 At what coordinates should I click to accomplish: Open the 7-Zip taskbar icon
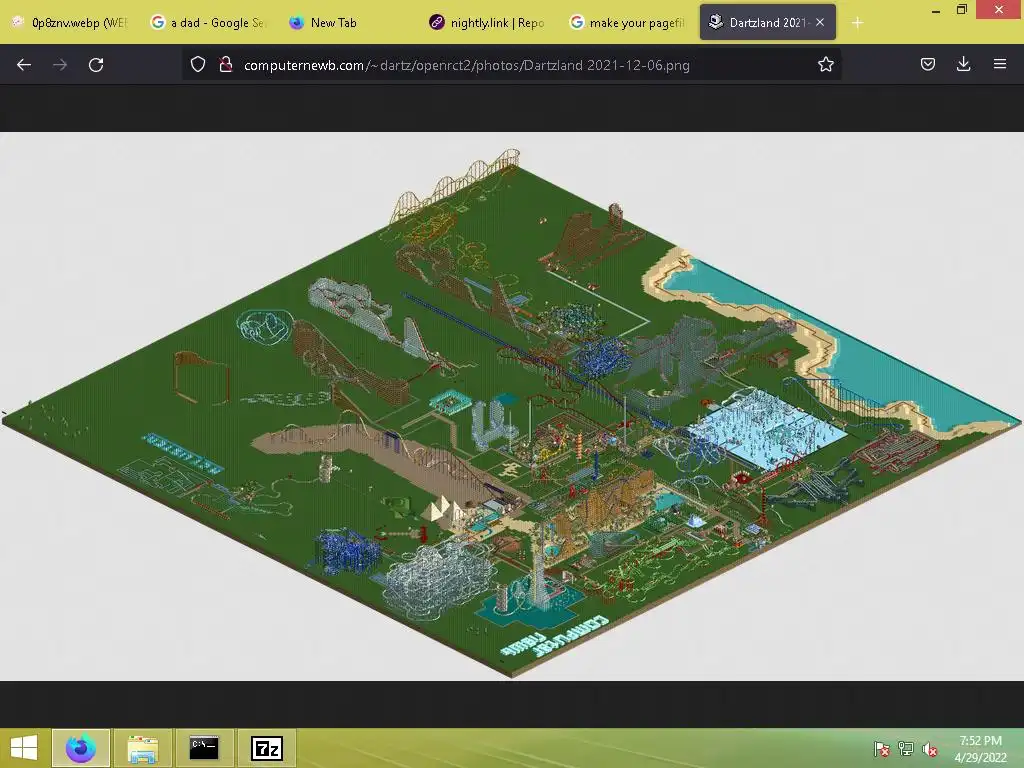coord(266,748)
